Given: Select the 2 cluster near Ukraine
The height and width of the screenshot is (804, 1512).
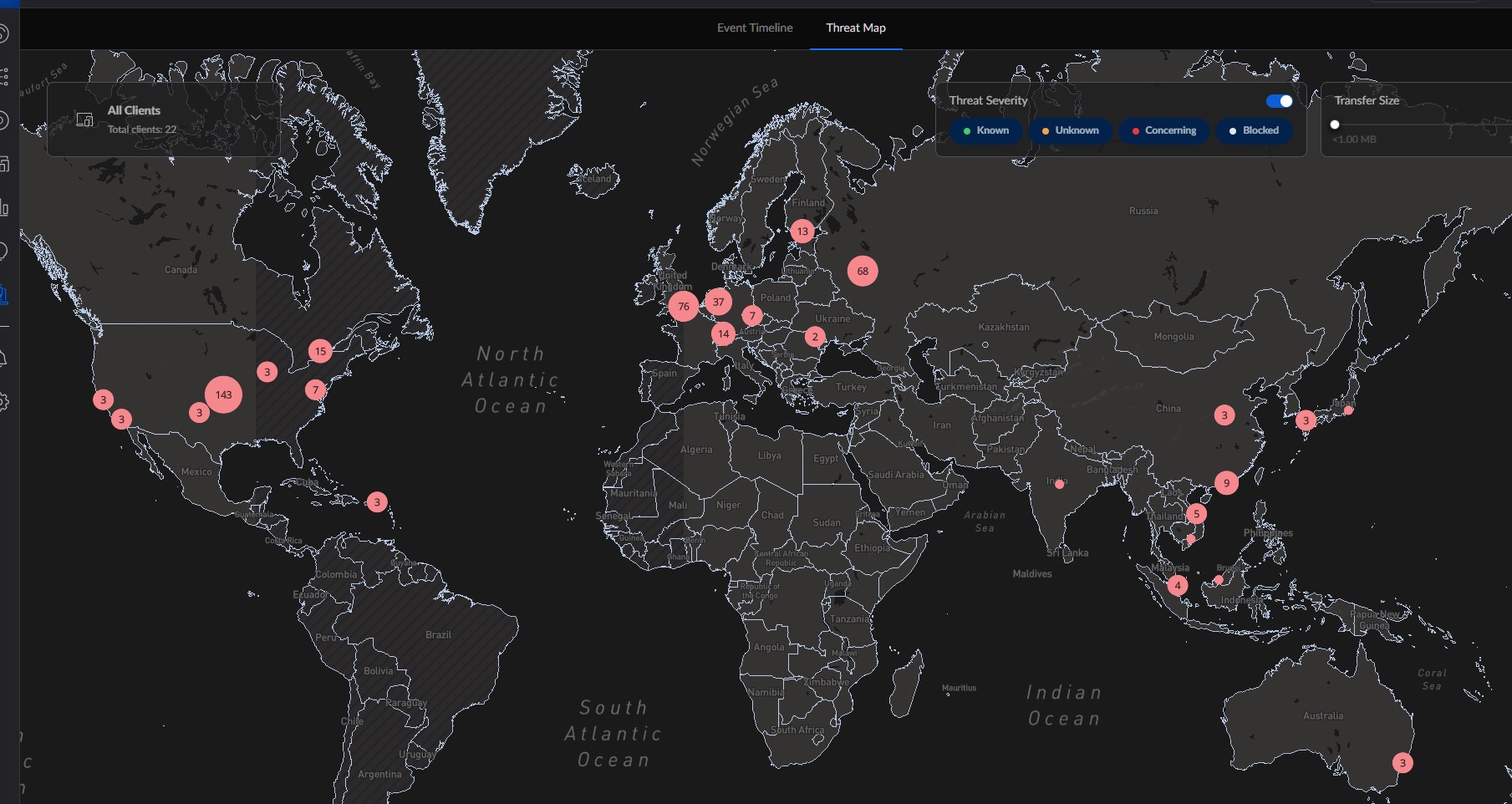Looking at the screenshot, I should pos(815,337).
